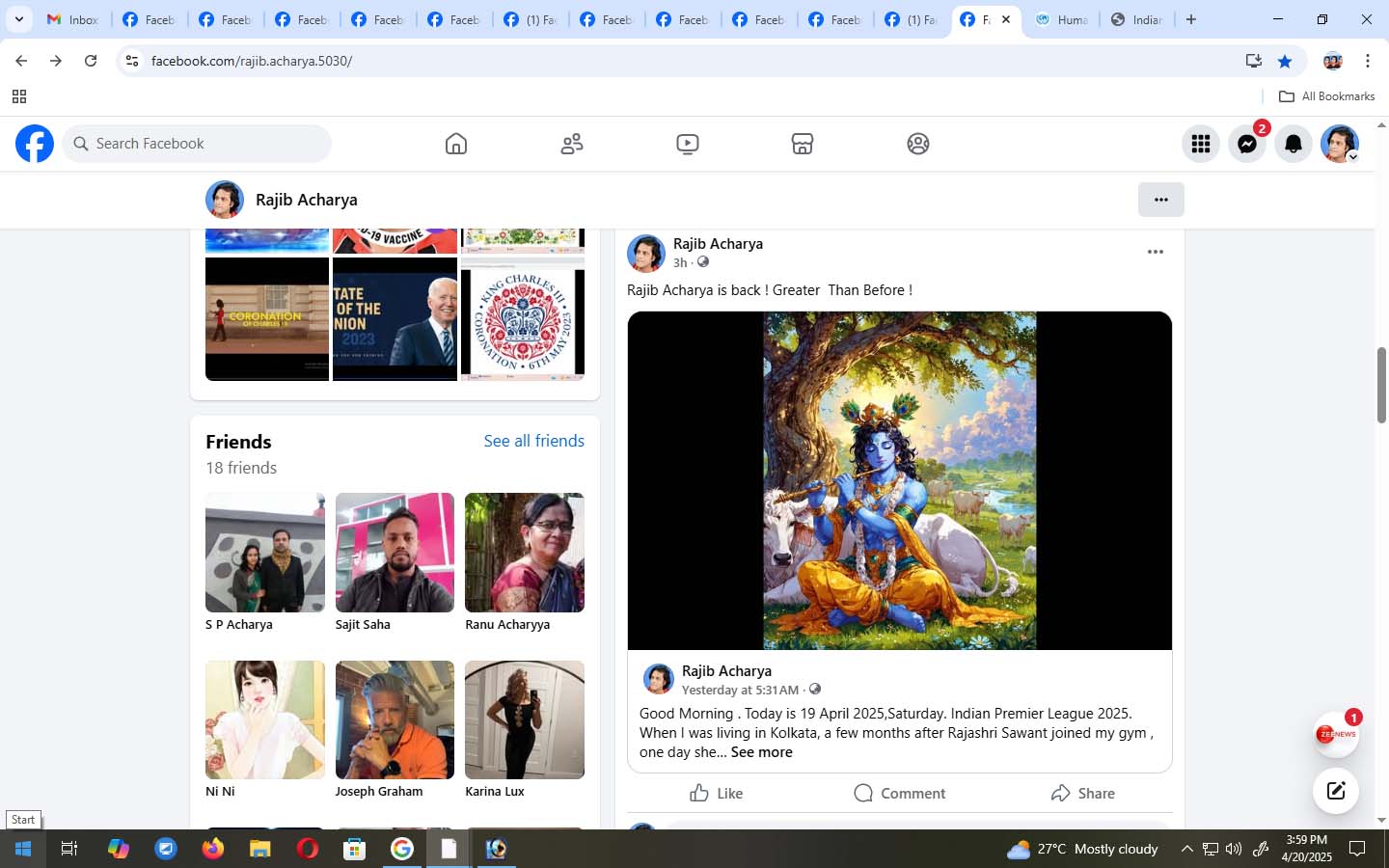This screenshot has width=1389, height=868.
Task: Click shared post author Rajib Acharya
Action: [726, 671]
